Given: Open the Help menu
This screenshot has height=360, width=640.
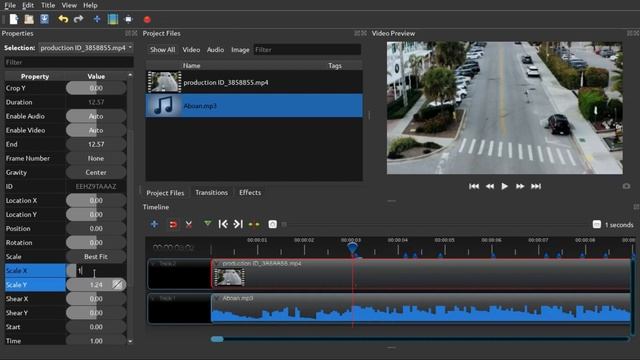Looking at the screenshot, I should tap(90, 5).
